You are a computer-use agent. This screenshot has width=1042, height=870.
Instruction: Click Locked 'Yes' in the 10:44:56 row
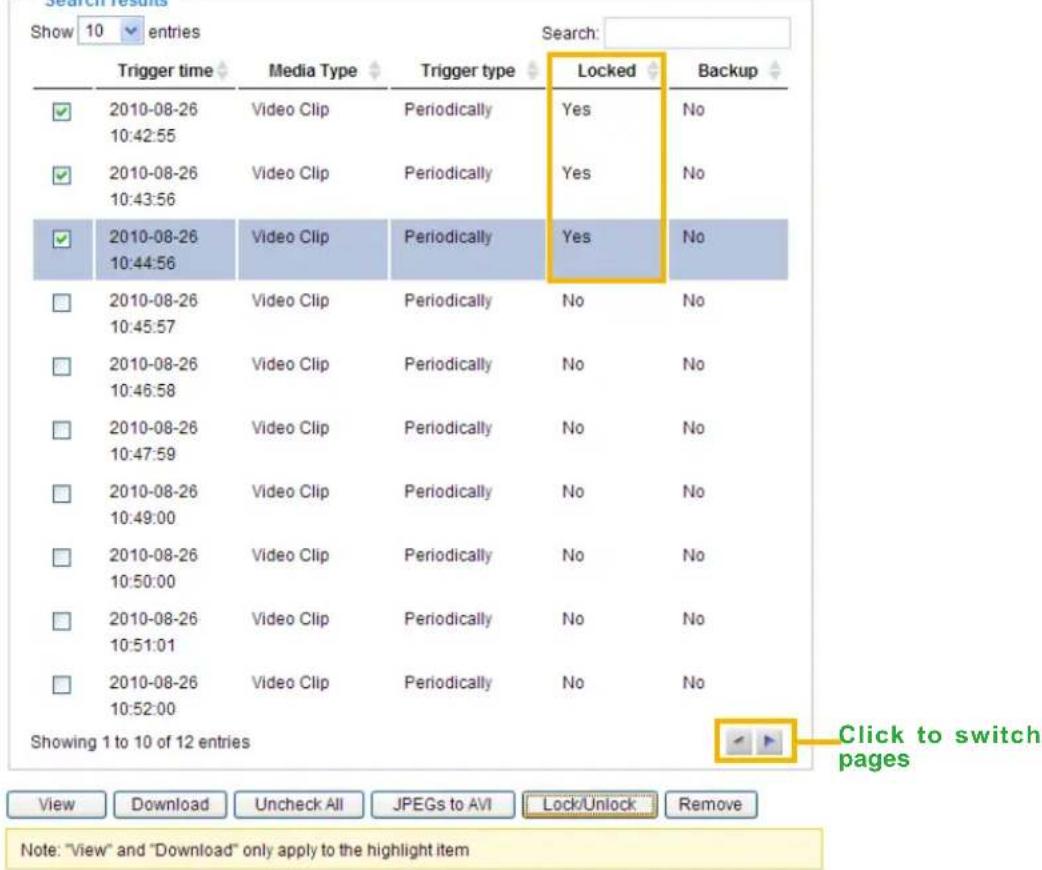pos(576,237)
